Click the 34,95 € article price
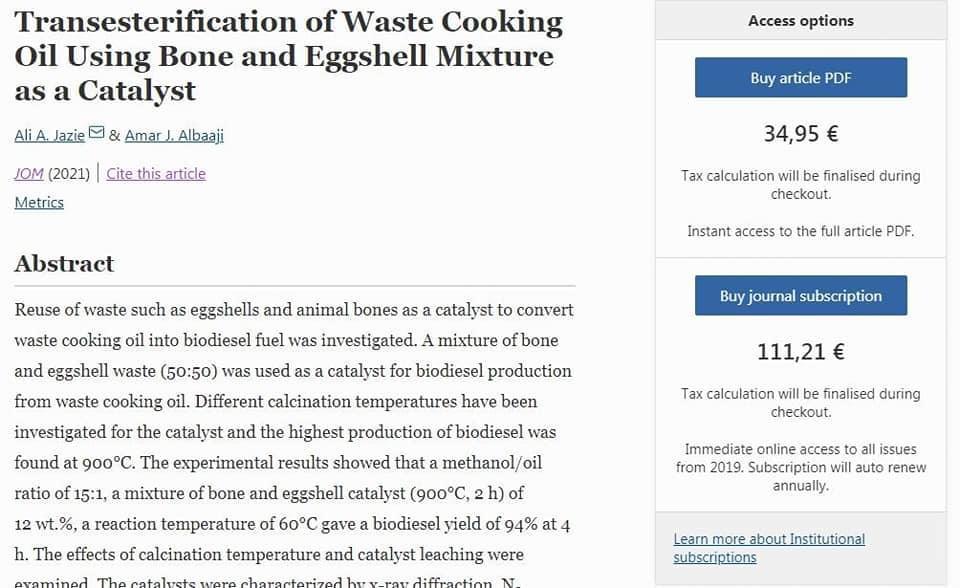960x588 pixels. (x=801, y=134)
